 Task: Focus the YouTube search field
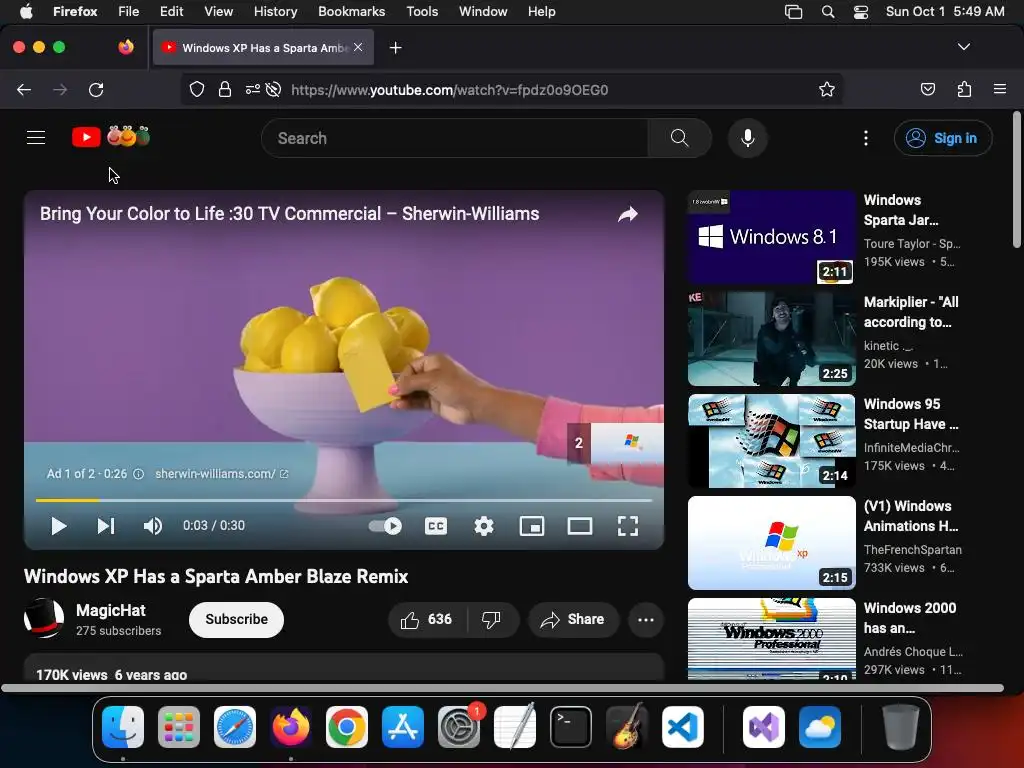(455, 138)
